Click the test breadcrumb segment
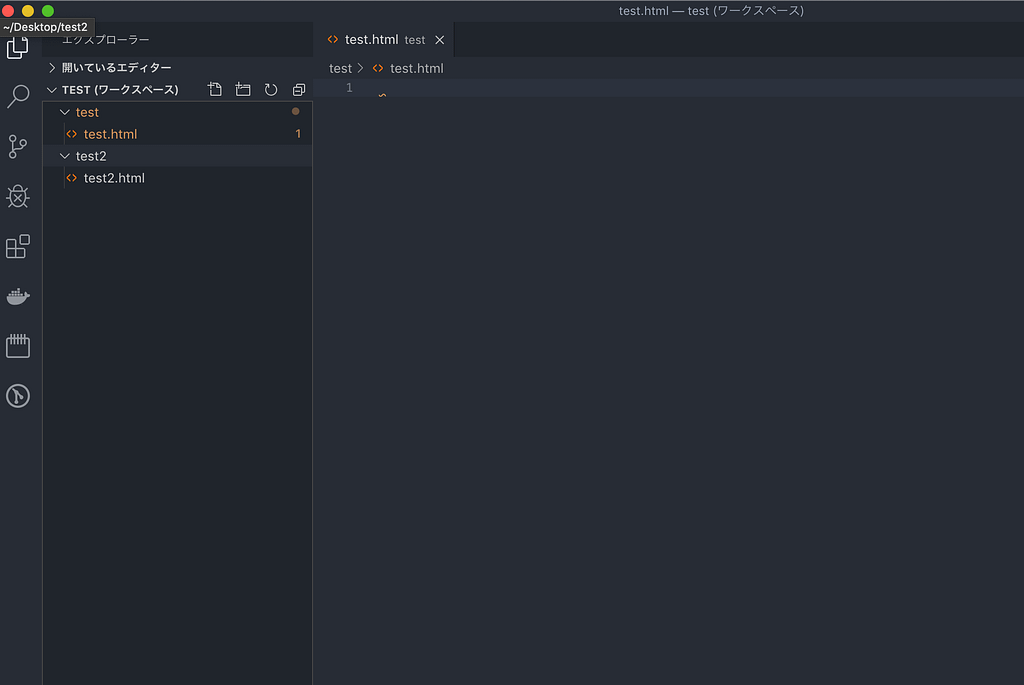This screenshot has height=685, width=1024. tap(340, 68)
